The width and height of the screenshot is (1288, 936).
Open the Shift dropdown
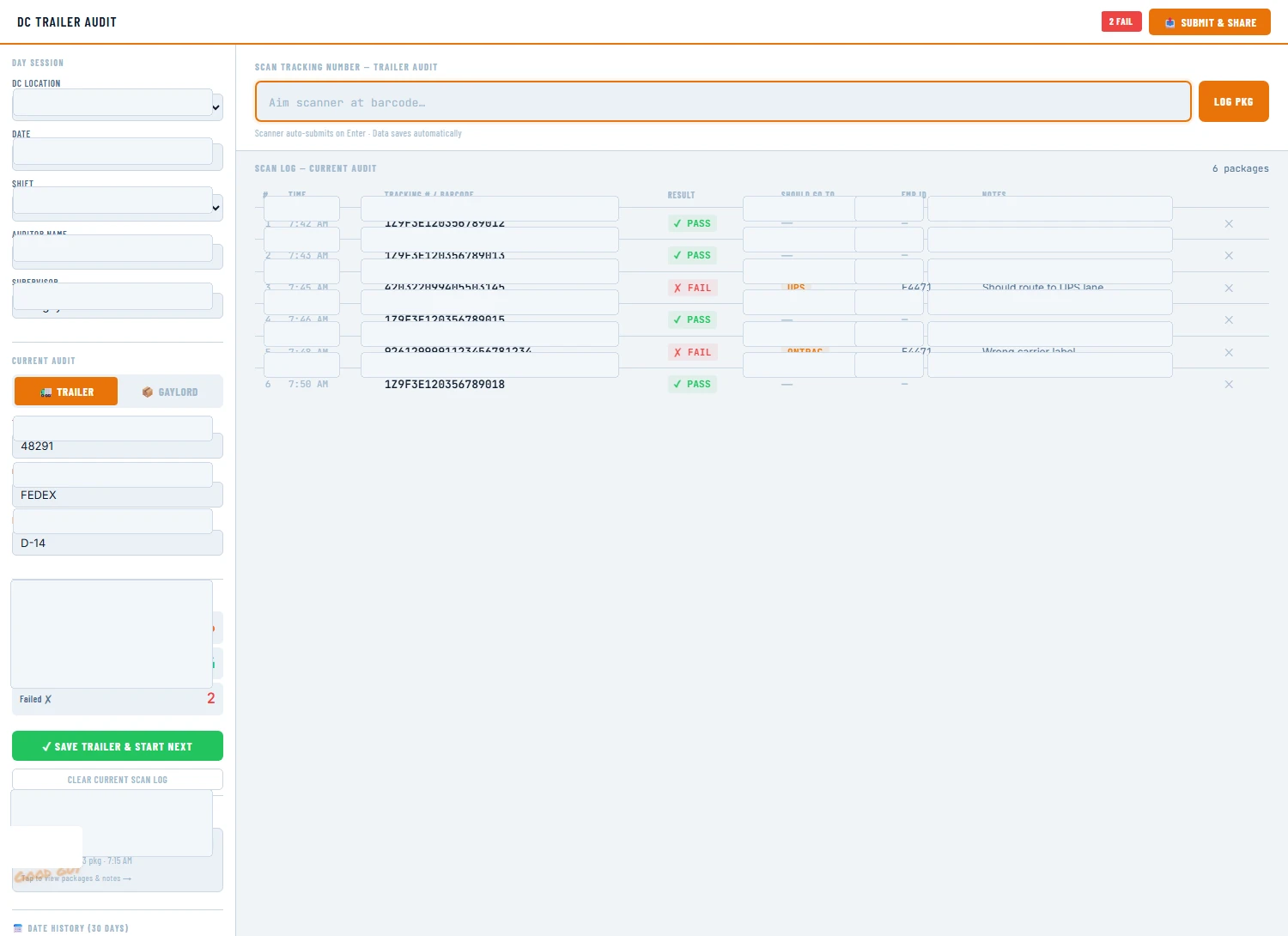click(x=118, y=207)
